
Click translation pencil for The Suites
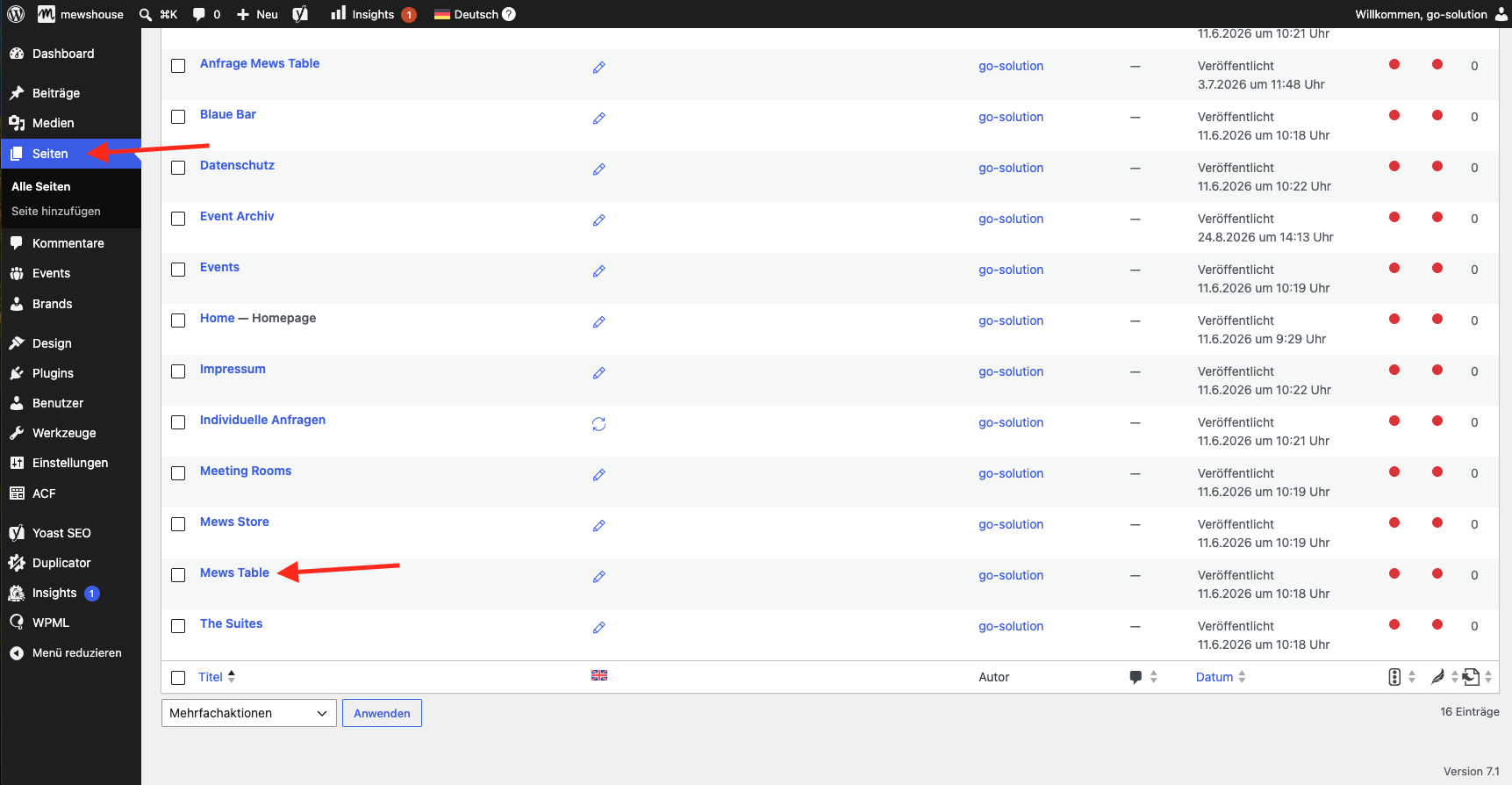(x=599, y=628)
